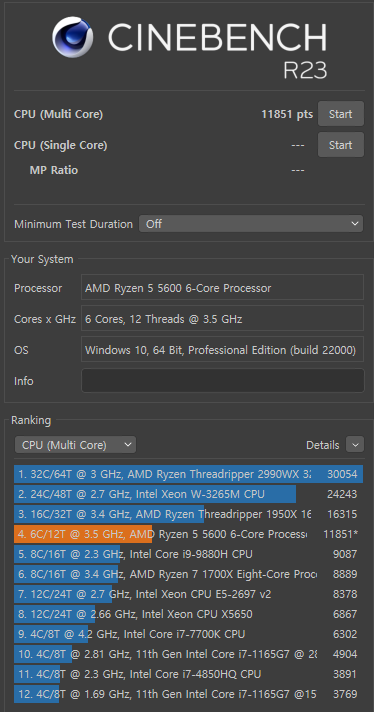Select the orange Ryzen 5 5600 ranking row

click(x=188, y=534)
